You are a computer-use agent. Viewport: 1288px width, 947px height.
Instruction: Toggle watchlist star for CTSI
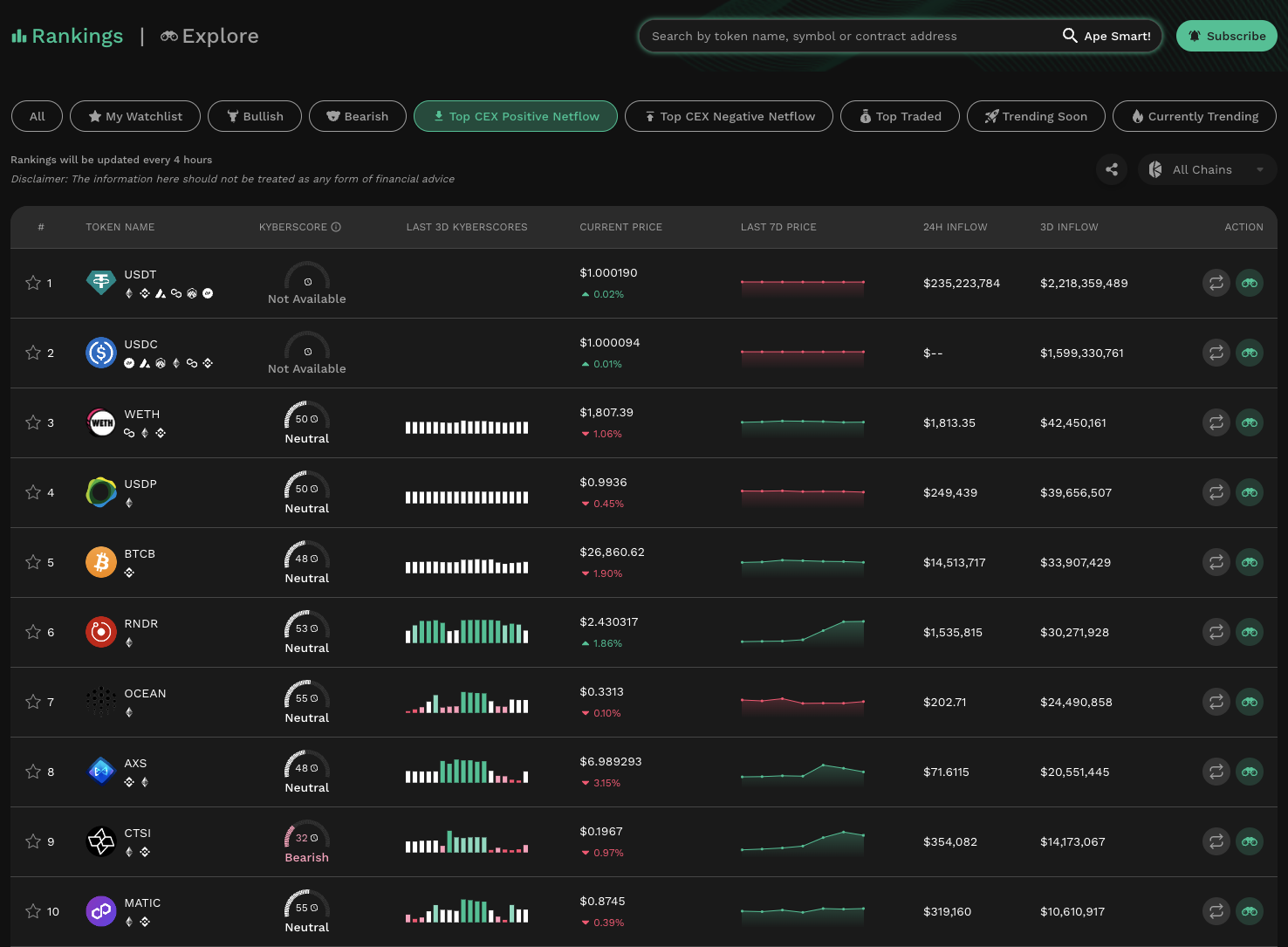tap(33, 841)
